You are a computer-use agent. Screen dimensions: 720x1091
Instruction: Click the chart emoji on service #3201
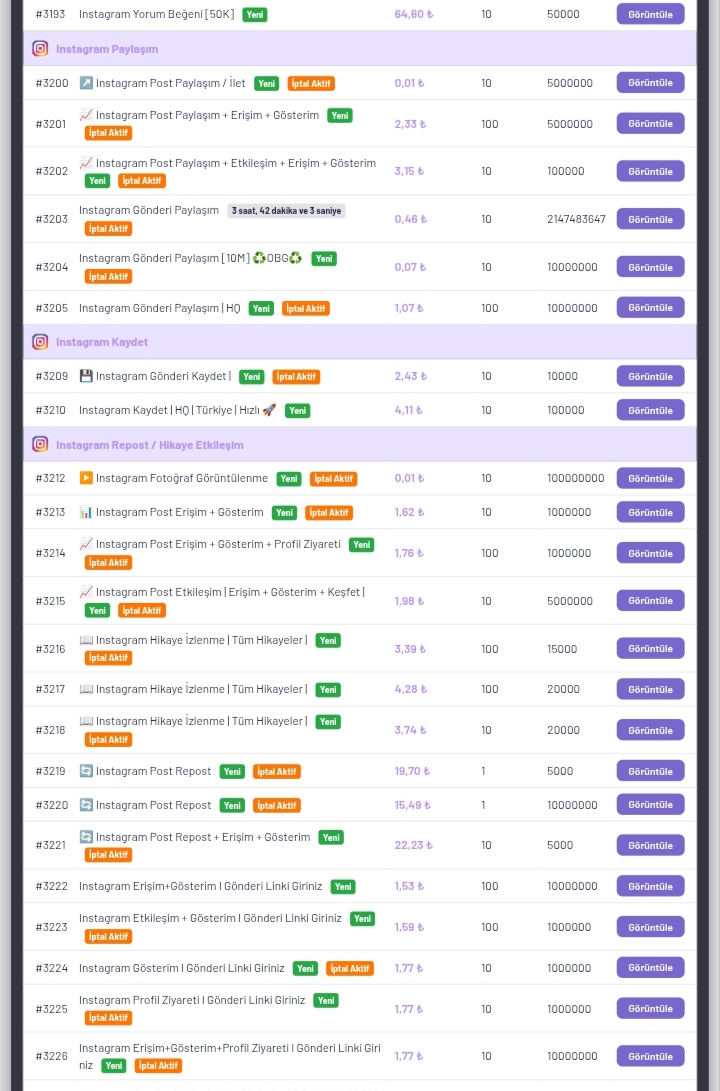(86, 115)
